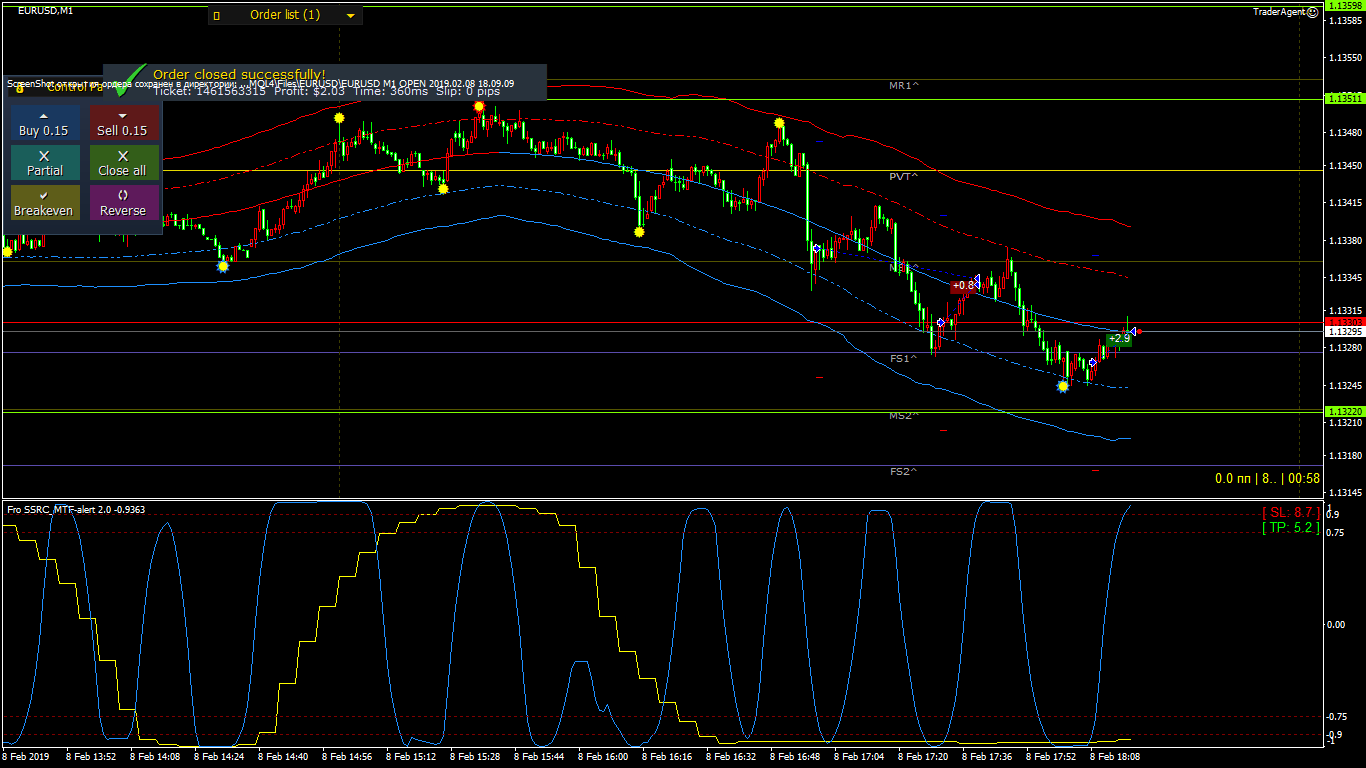Click the FS2^ pivot level label
The height and width of the screenshot is (768, 1366).
point(903,471)
